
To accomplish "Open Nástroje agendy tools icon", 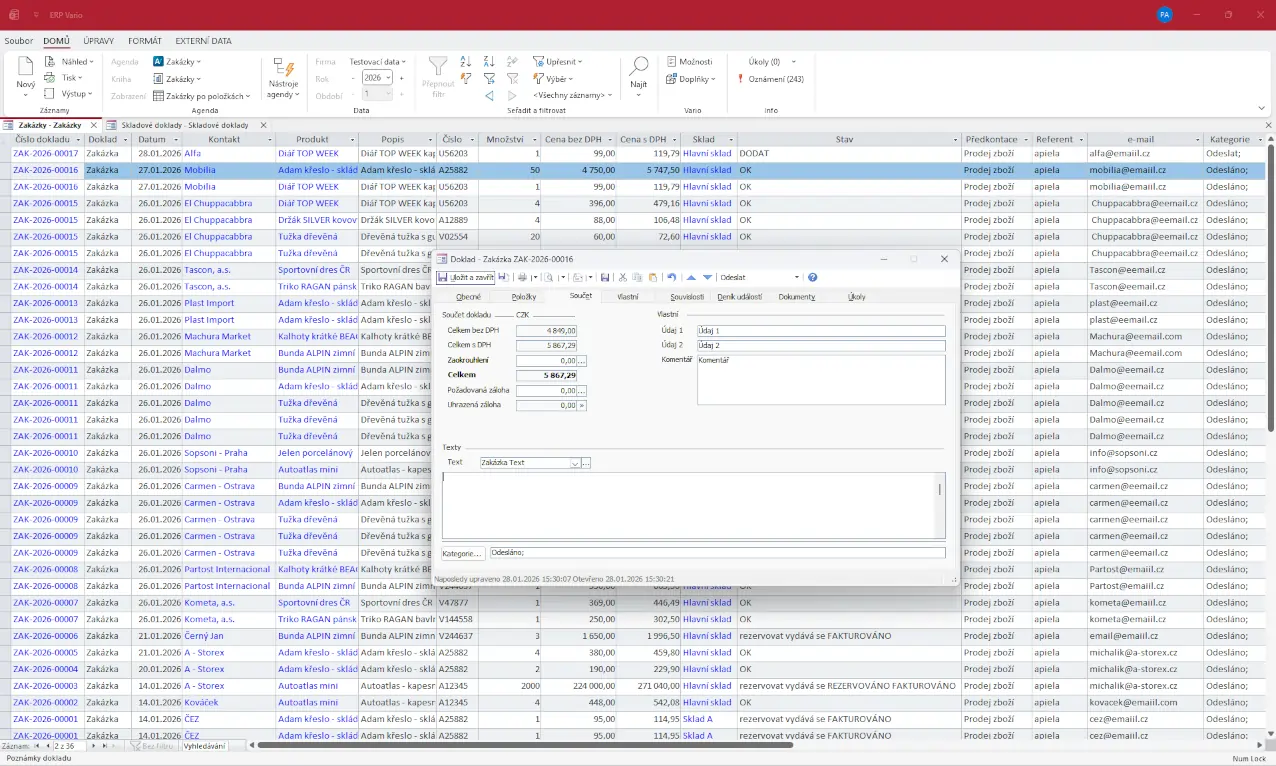I will pyautogui.click(x=283, y=69).
